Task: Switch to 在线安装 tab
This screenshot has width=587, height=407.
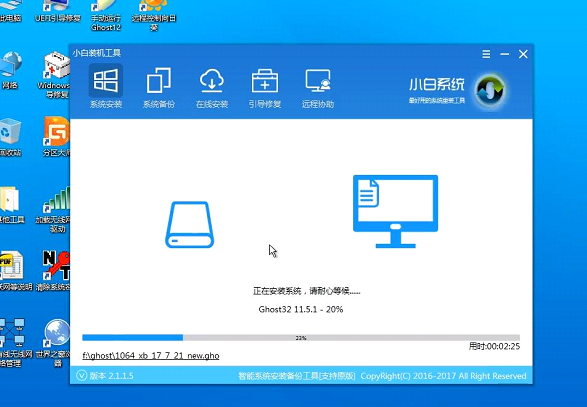Action: click(x=212, y=89)
